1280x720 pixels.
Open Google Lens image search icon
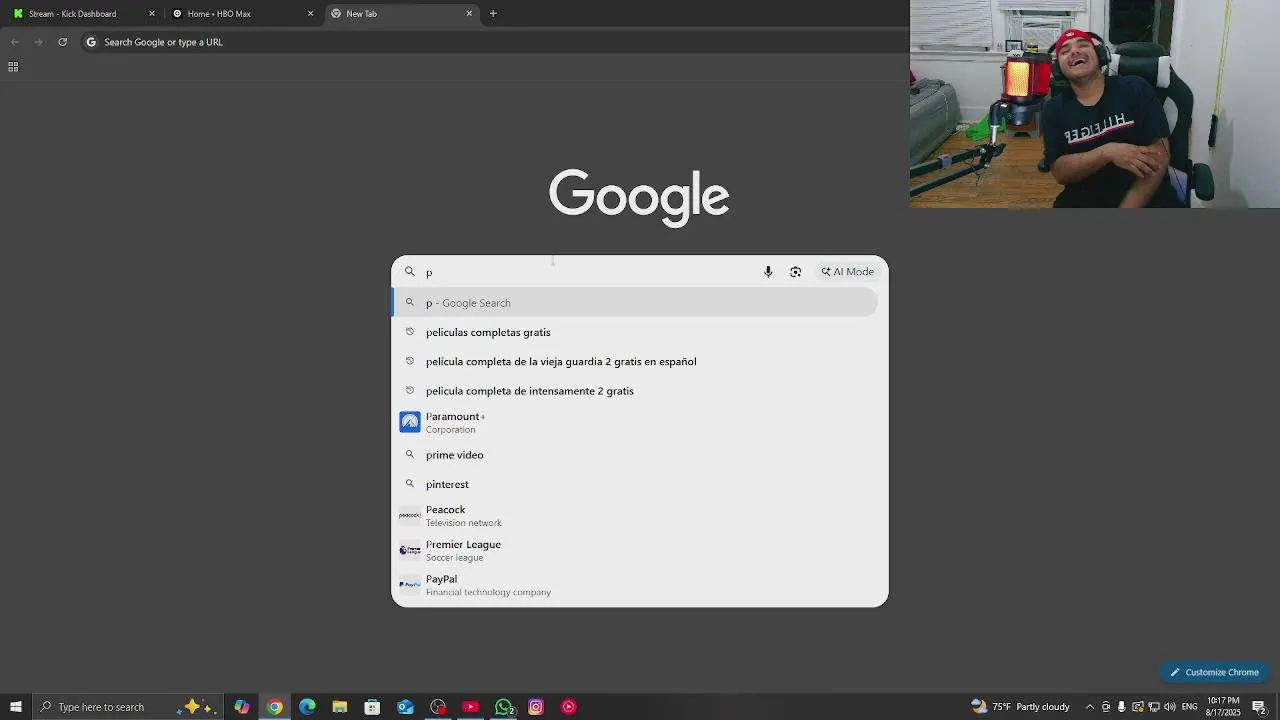click(795, 272)
